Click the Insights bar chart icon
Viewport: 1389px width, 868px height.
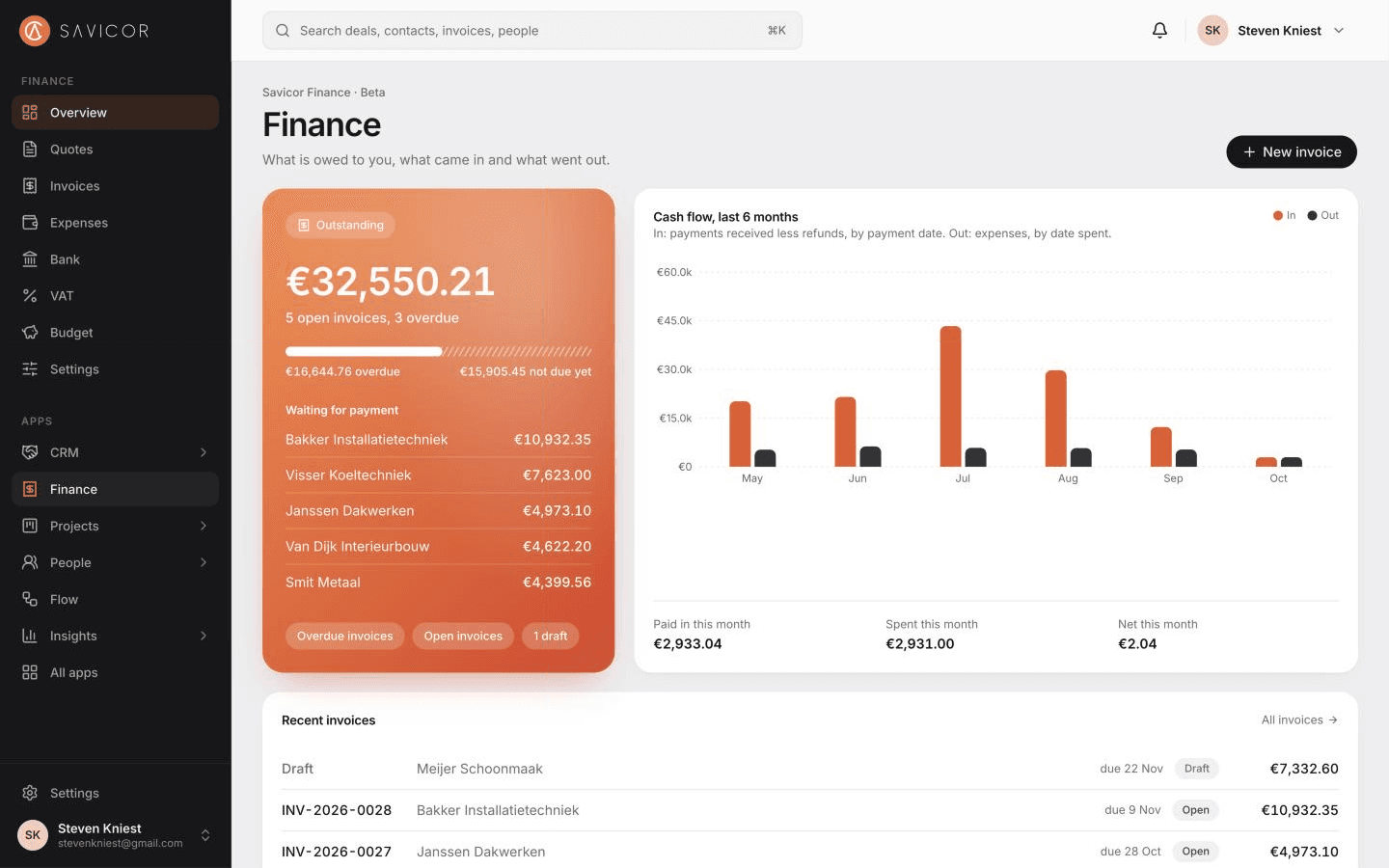point(30,636)
